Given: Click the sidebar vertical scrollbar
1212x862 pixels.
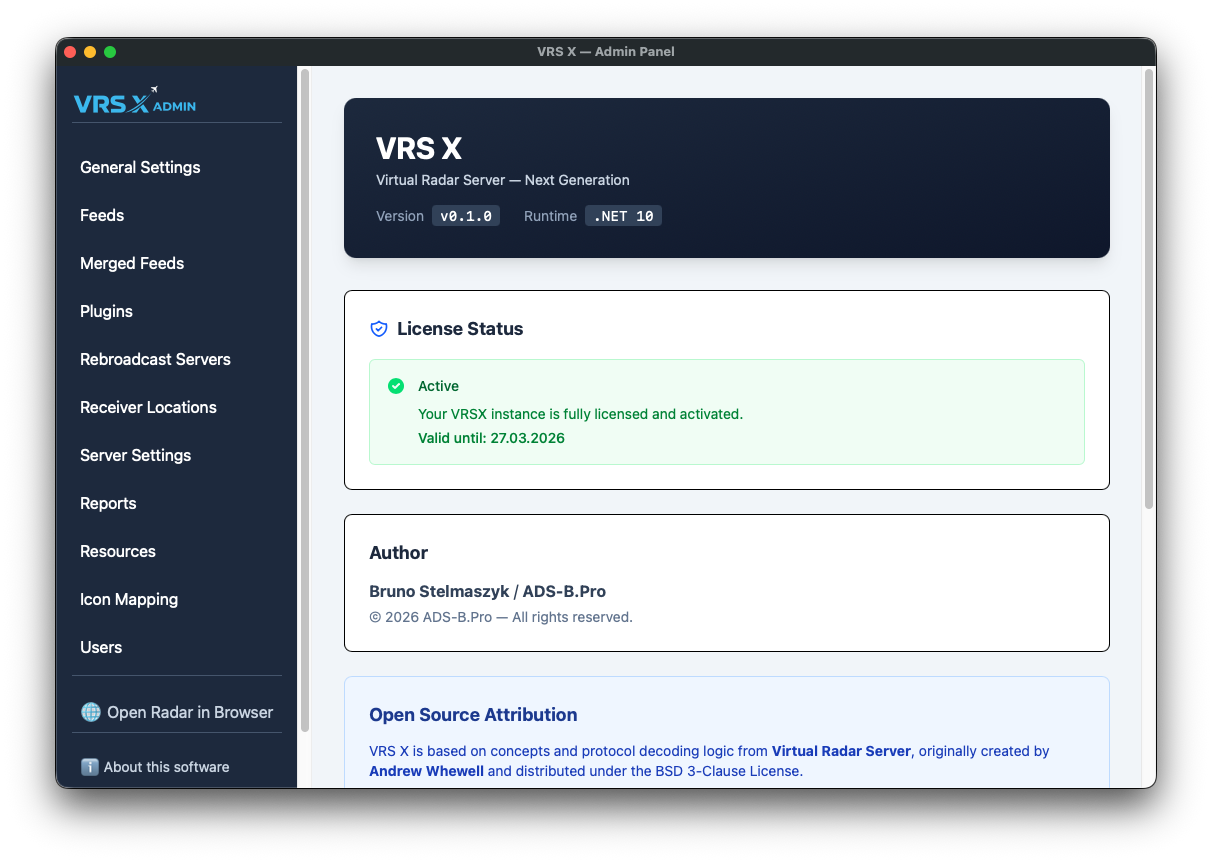Looking at the screenshot, I should tap(305, 400).
